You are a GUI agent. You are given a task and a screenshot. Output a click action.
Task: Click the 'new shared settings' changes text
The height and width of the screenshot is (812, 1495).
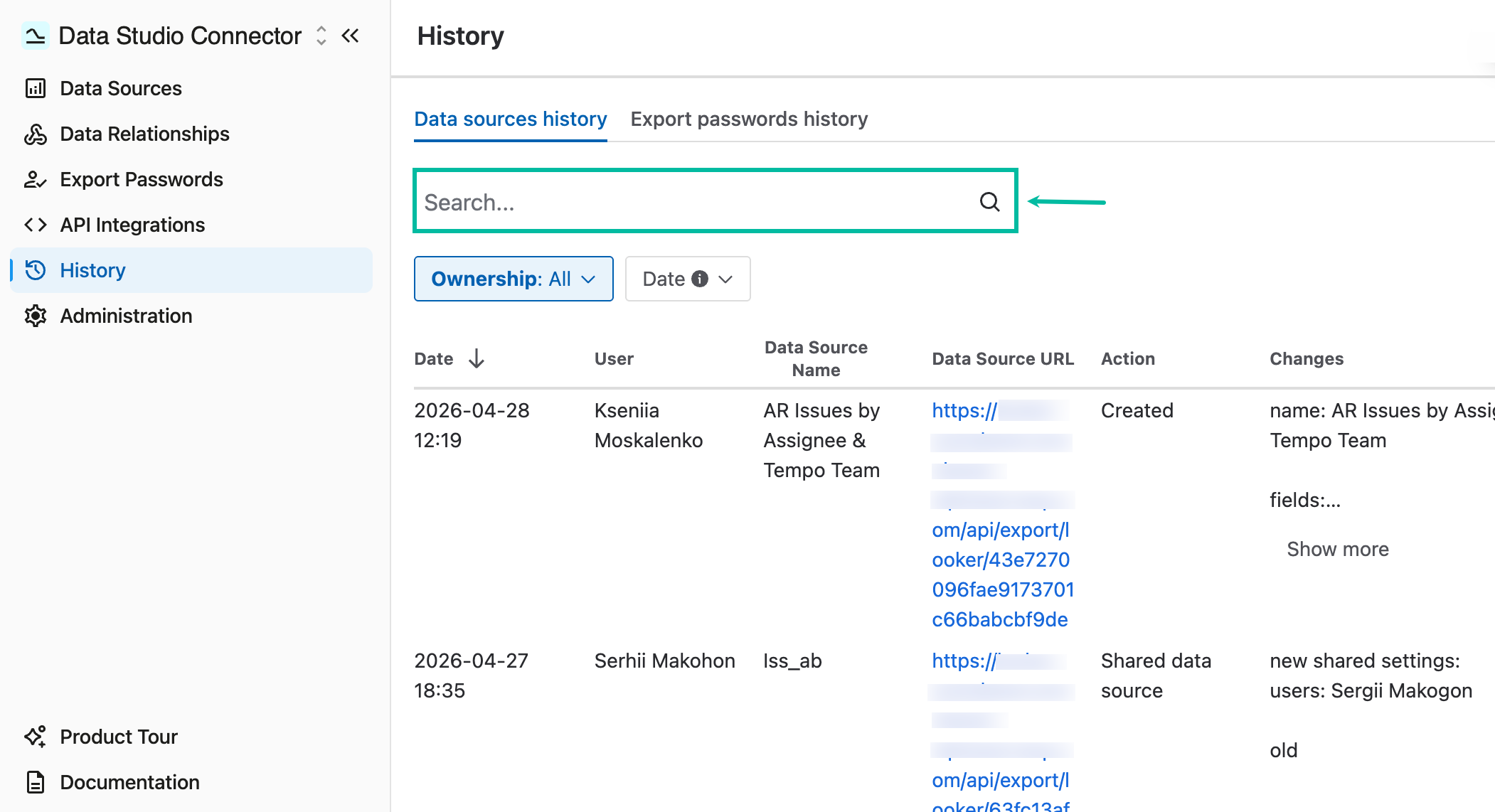point(1364,661)
